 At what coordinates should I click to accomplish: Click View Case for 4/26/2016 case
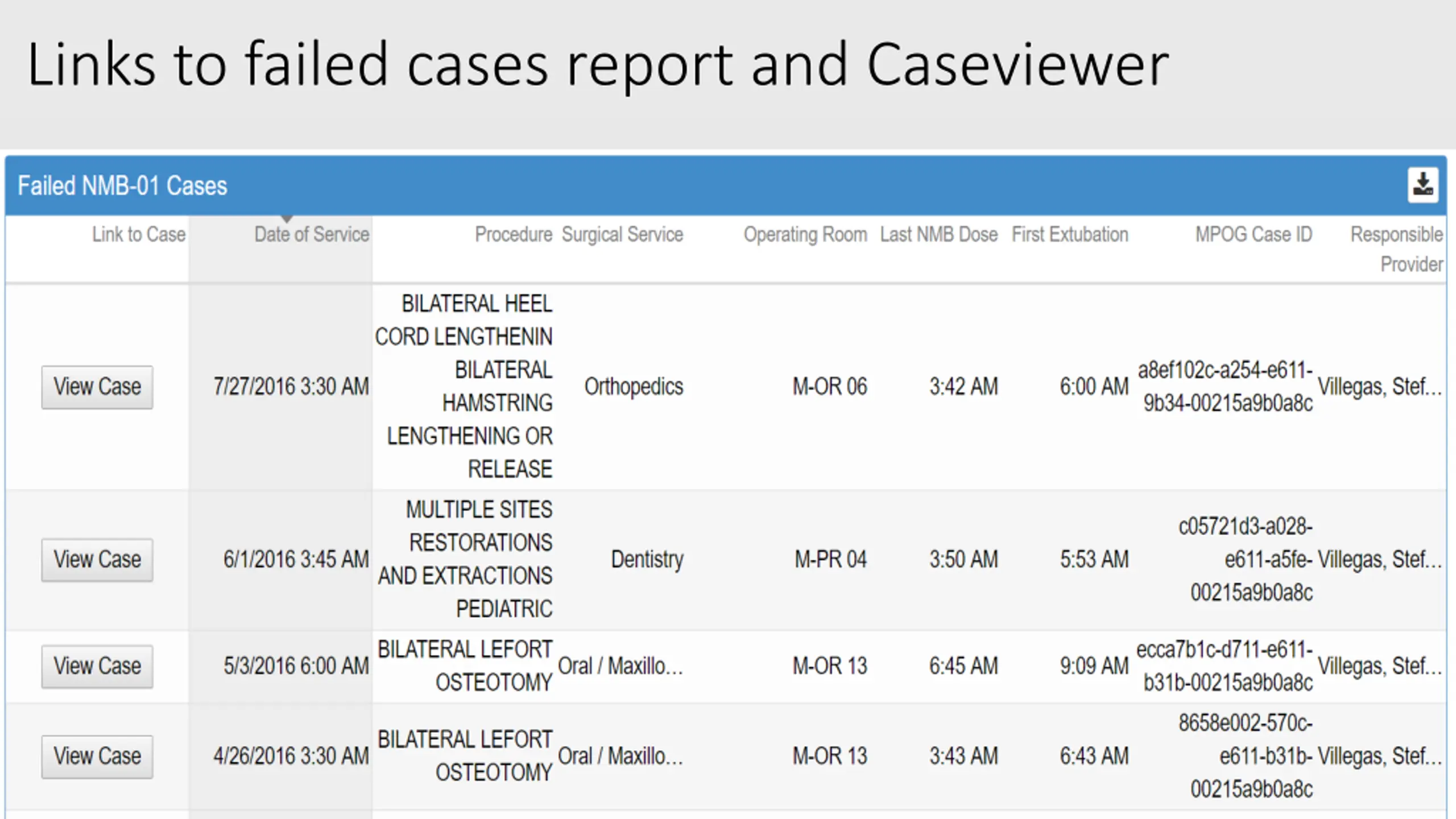pos(97,756)
